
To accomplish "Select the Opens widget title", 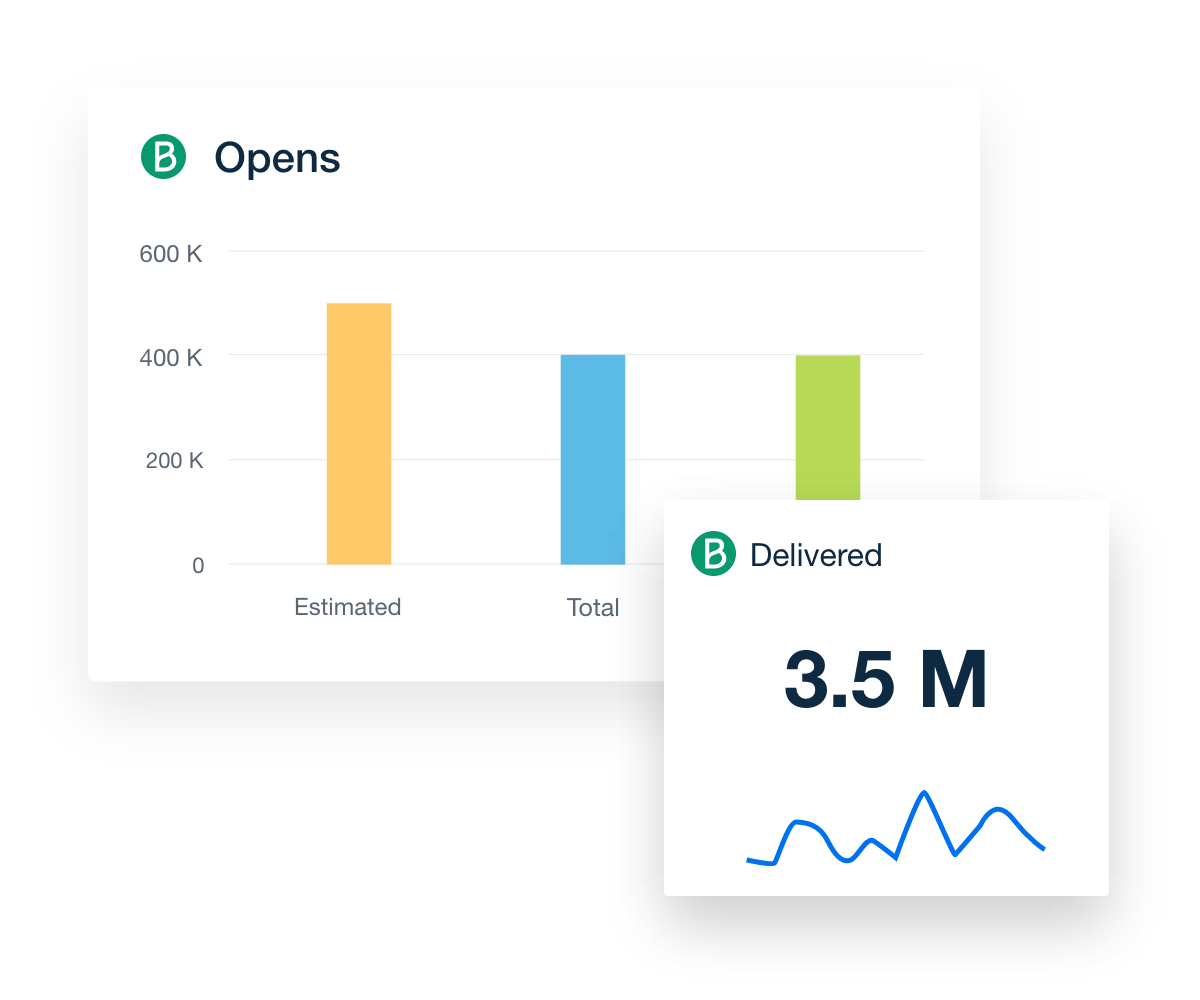I will tap(277, 158).
